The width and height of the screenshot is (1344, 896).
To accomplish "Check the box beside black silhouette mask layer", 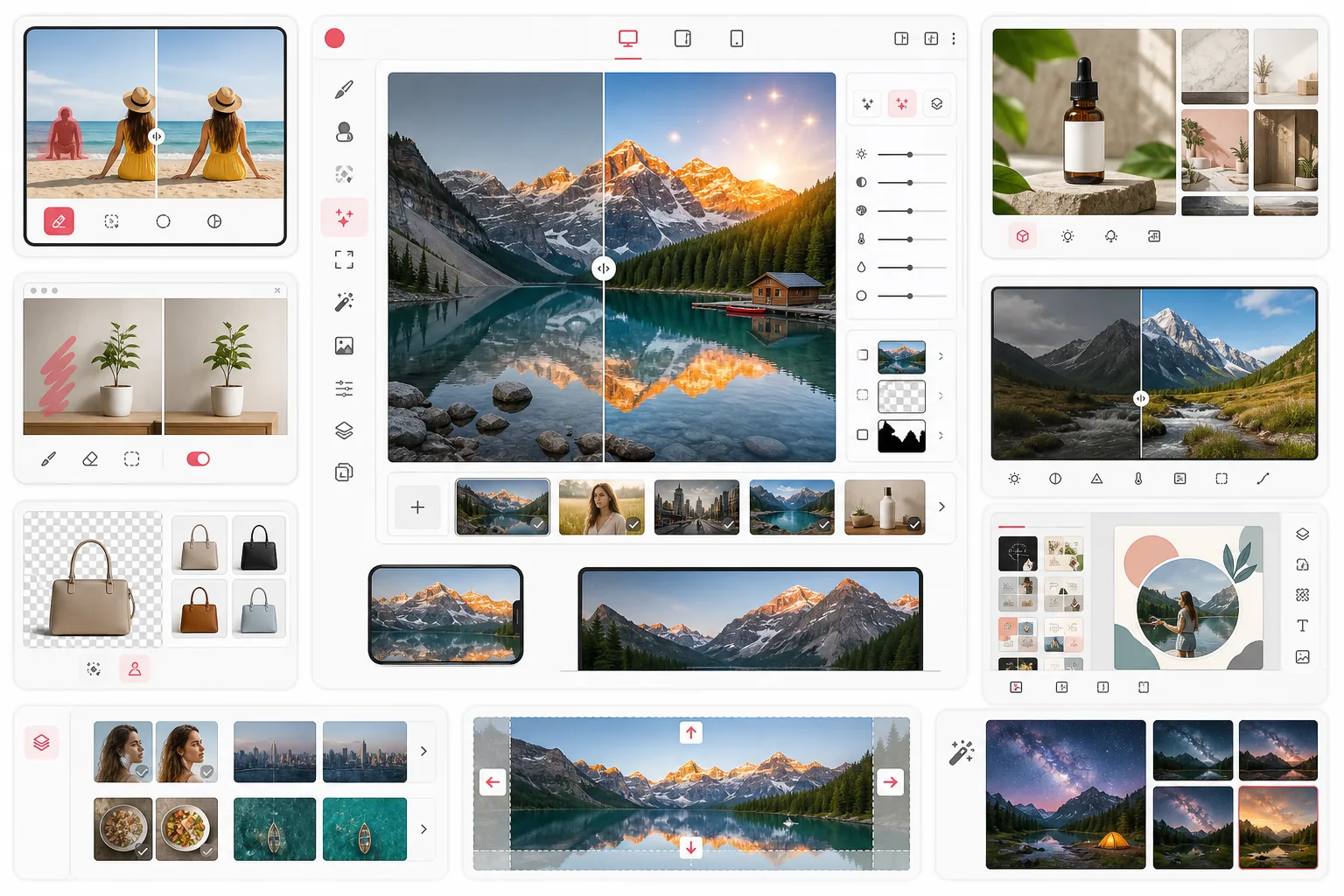I will pyautogui.click(x=863, y=435).
